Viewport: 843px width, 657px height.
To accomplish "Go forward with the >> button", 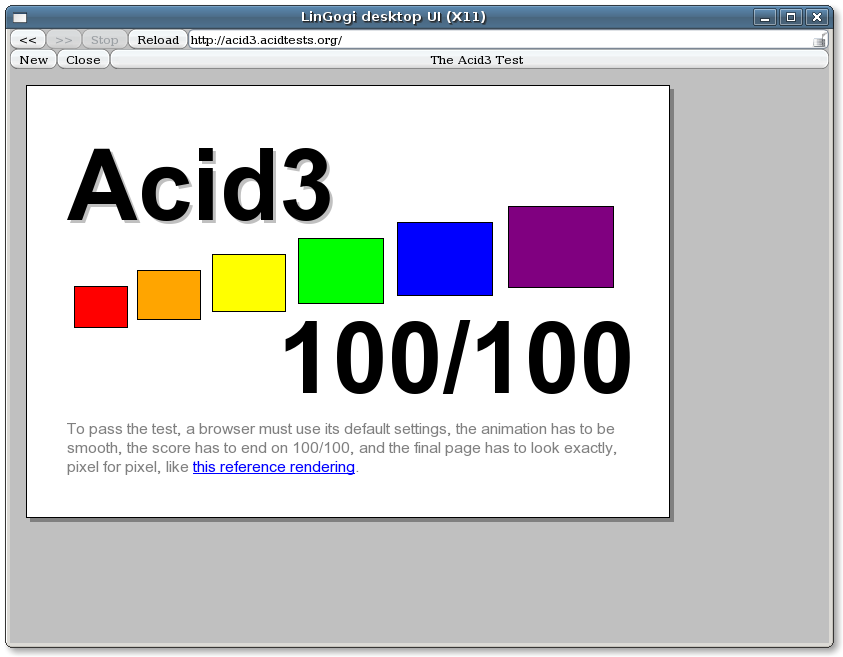I will point(63,40).
